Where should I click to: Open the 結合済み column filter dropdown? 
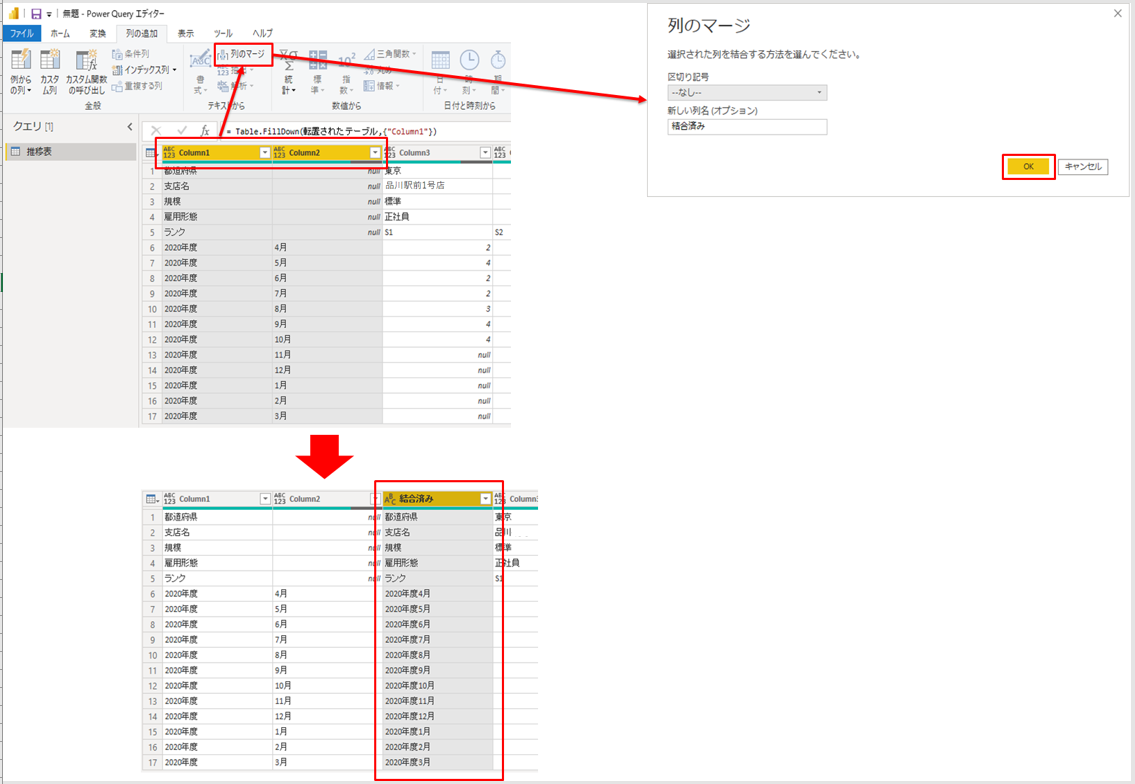pos(486,499)
